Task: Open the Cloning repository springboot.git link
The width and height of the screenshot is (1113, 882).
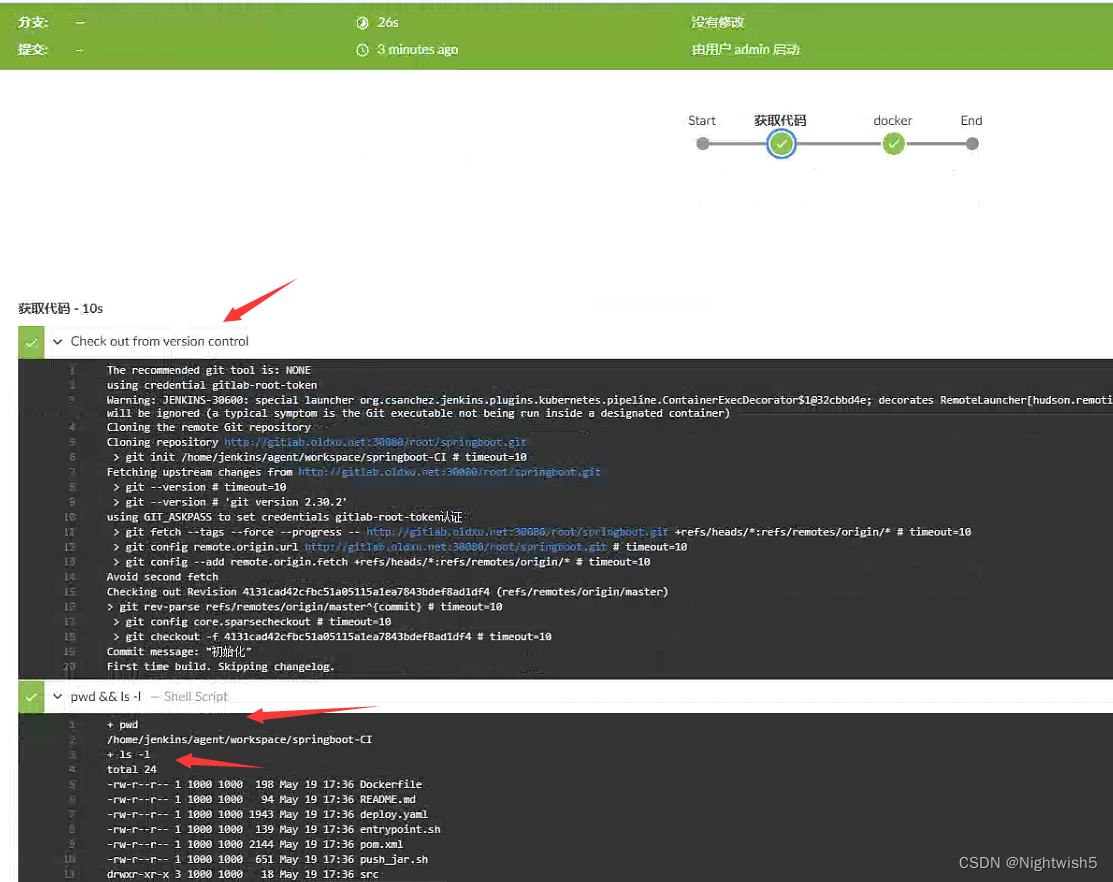Action: tap(375, 442)
